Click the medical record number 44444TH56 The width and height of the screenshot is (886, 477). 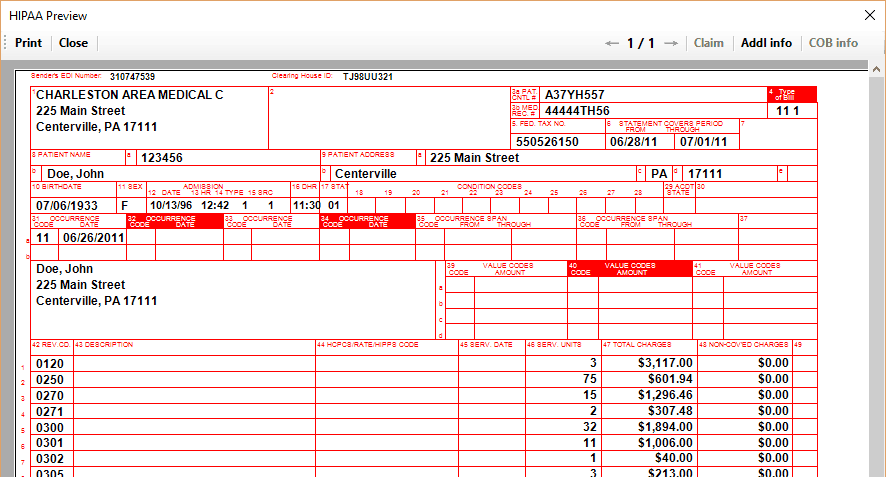pyautogui.click(x=577, y=111)
